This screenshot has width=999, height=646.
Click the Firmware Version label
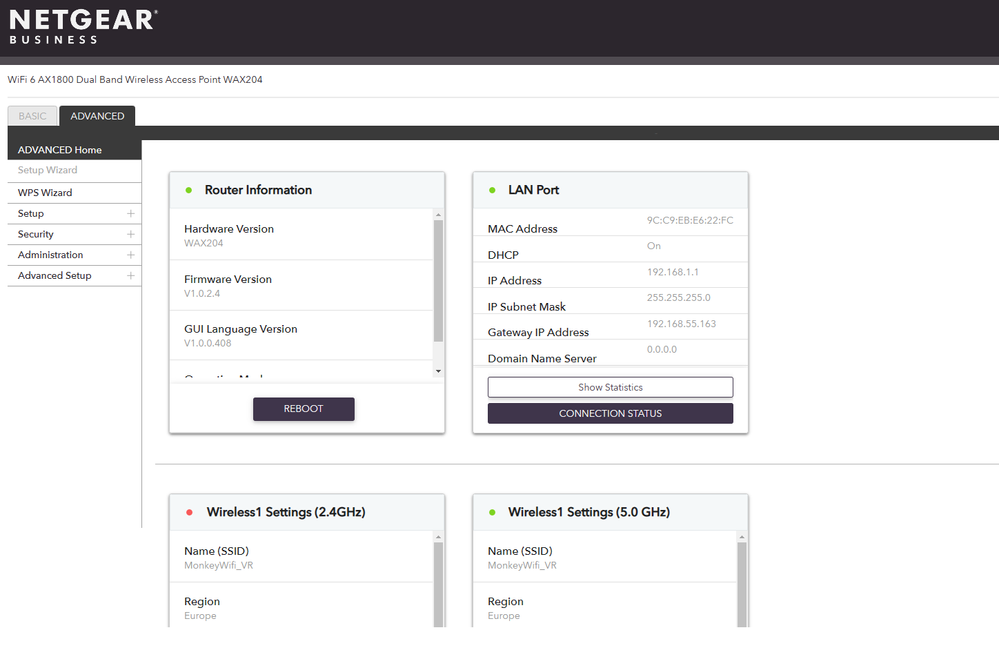point(228,279)
